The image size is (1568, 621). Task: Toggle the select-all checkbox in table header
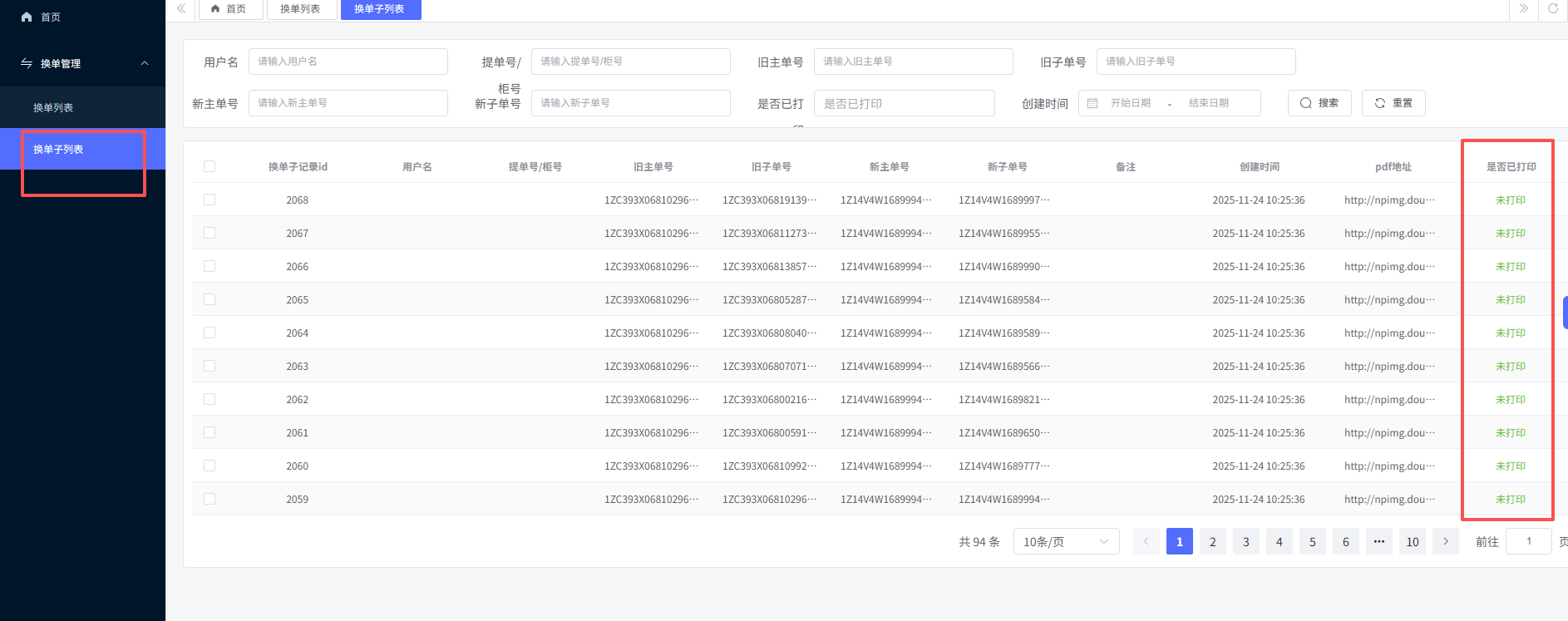click(x=210, y=166)
